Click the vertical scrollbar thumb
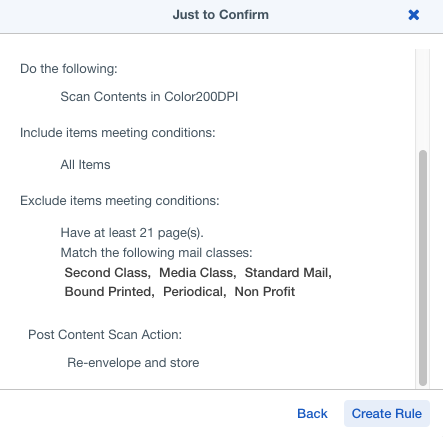The image size is (443, 437). pos(423,268)
